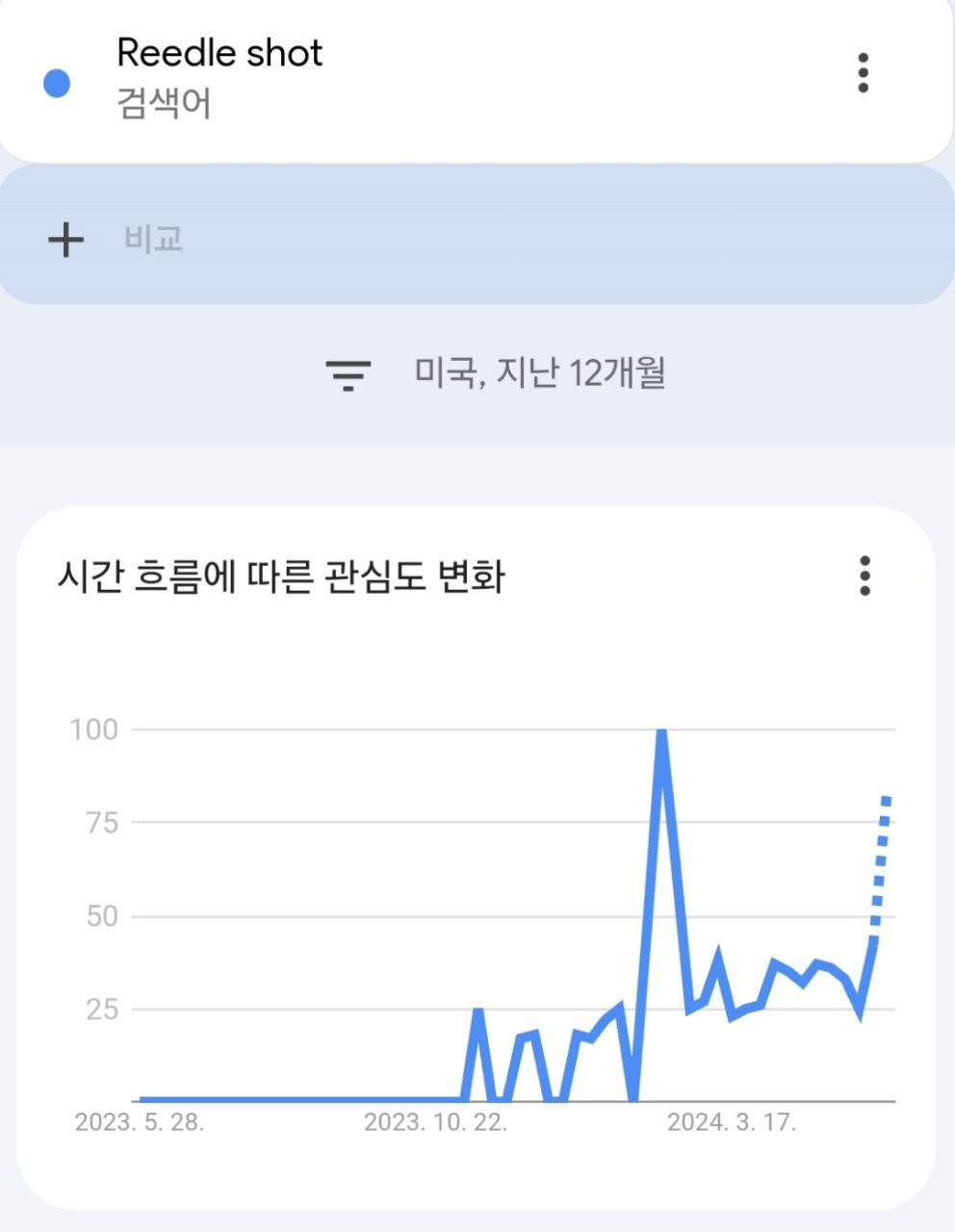Screen dimensions: 955x1232
Task: Tap the plus icon to add comparison
Action: pyautogui.click(x=65, y=239)
